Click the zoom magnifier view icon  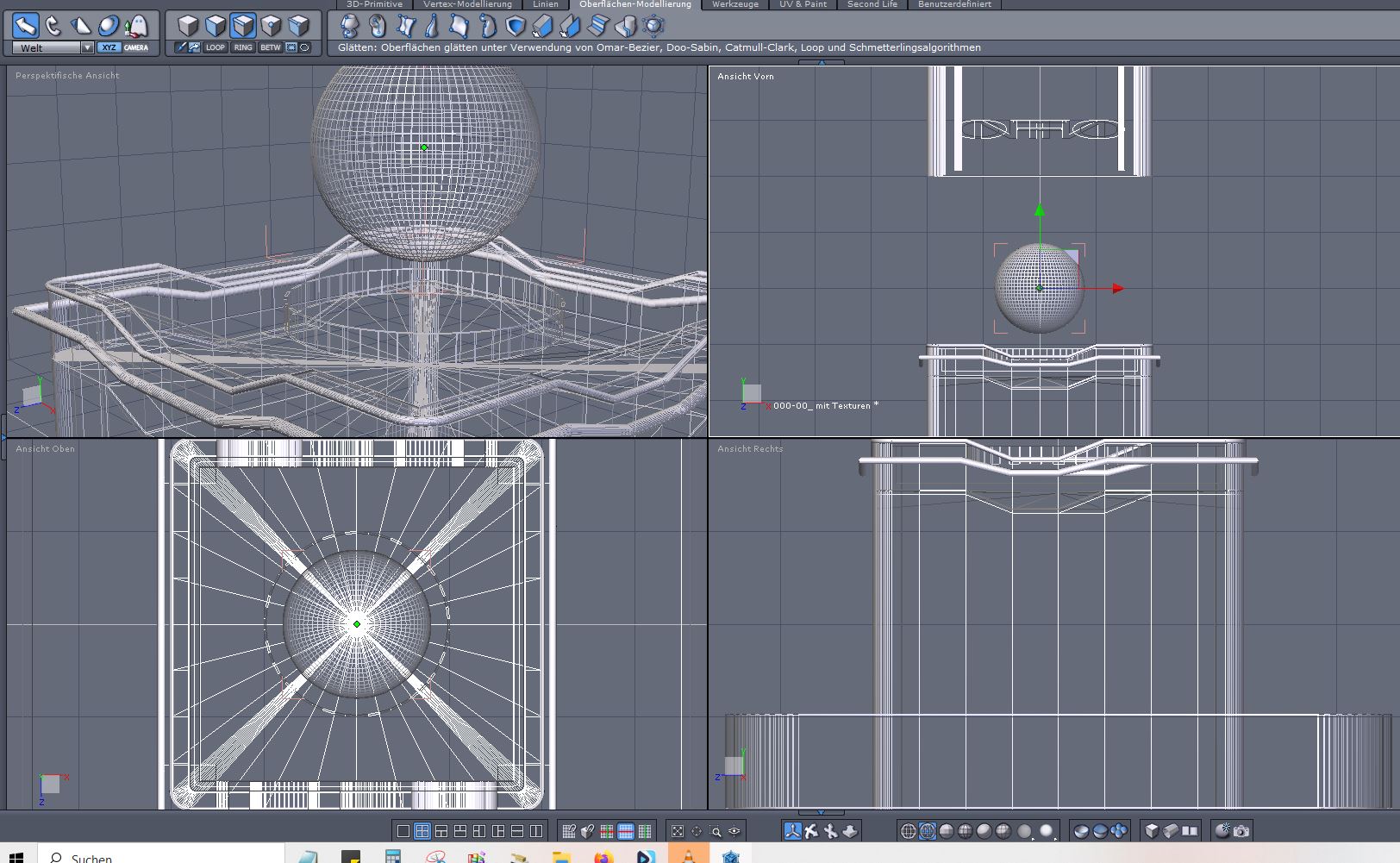[716, 831]
